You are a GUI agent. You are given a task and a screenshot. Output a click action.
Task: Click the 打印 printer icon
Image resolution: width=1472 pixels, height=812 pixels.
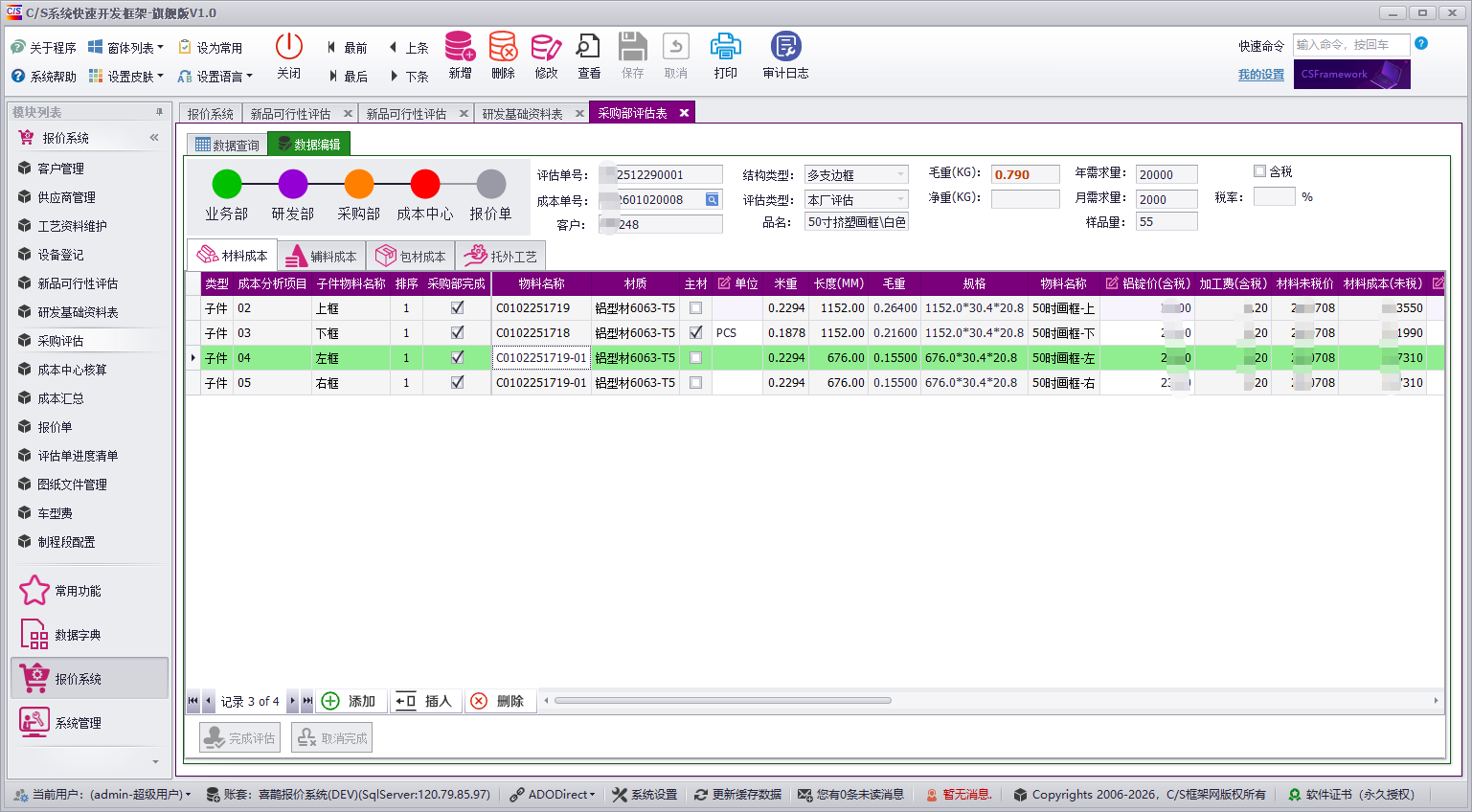coord(725,46)
